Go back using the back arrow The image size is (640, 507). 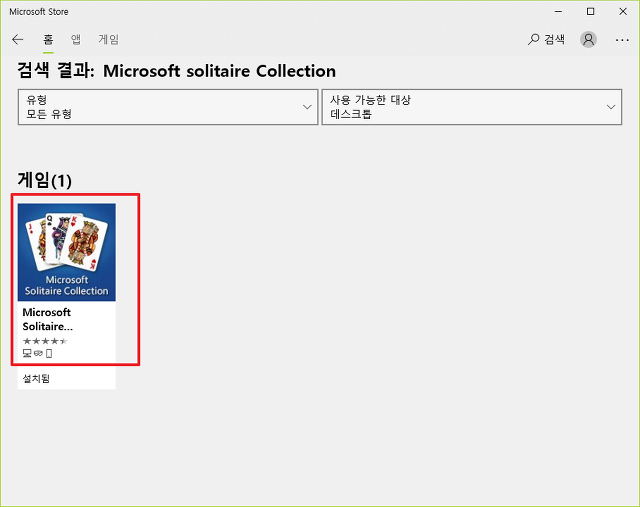(x=18, y=40)
